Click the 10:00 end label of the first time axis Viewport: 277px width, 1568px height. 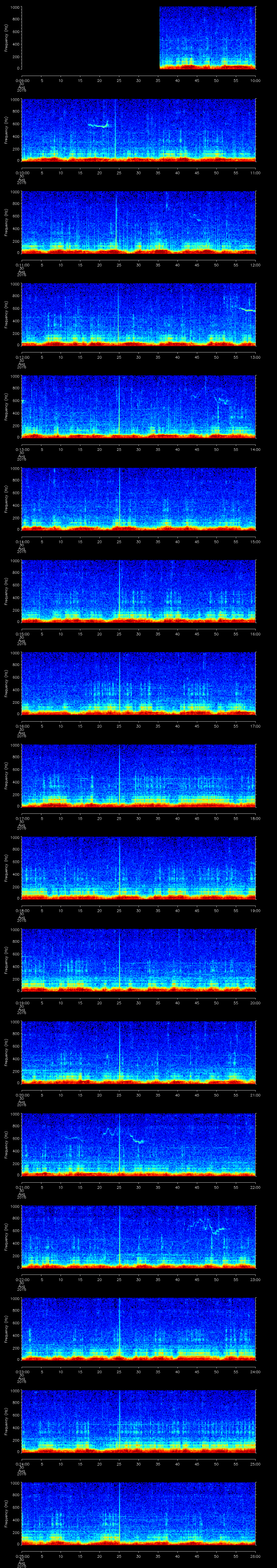click(x=256, y=80)
